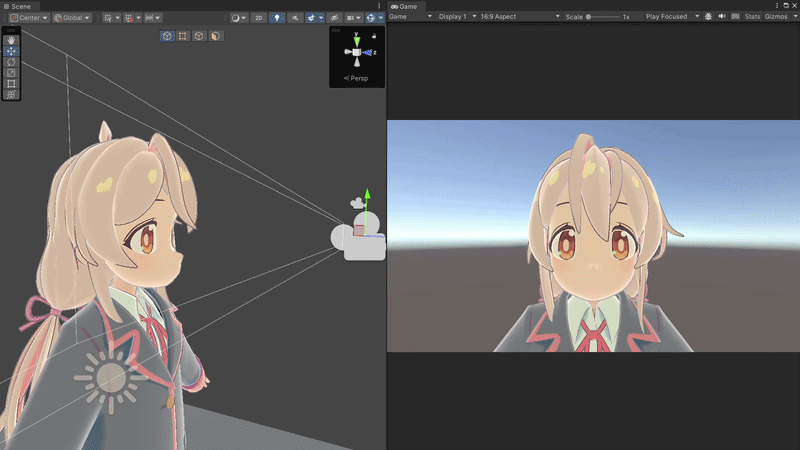Toggle hidden objects scene visibility button
The width and height of the screenshot is (800, 450).
pos(334,18)
